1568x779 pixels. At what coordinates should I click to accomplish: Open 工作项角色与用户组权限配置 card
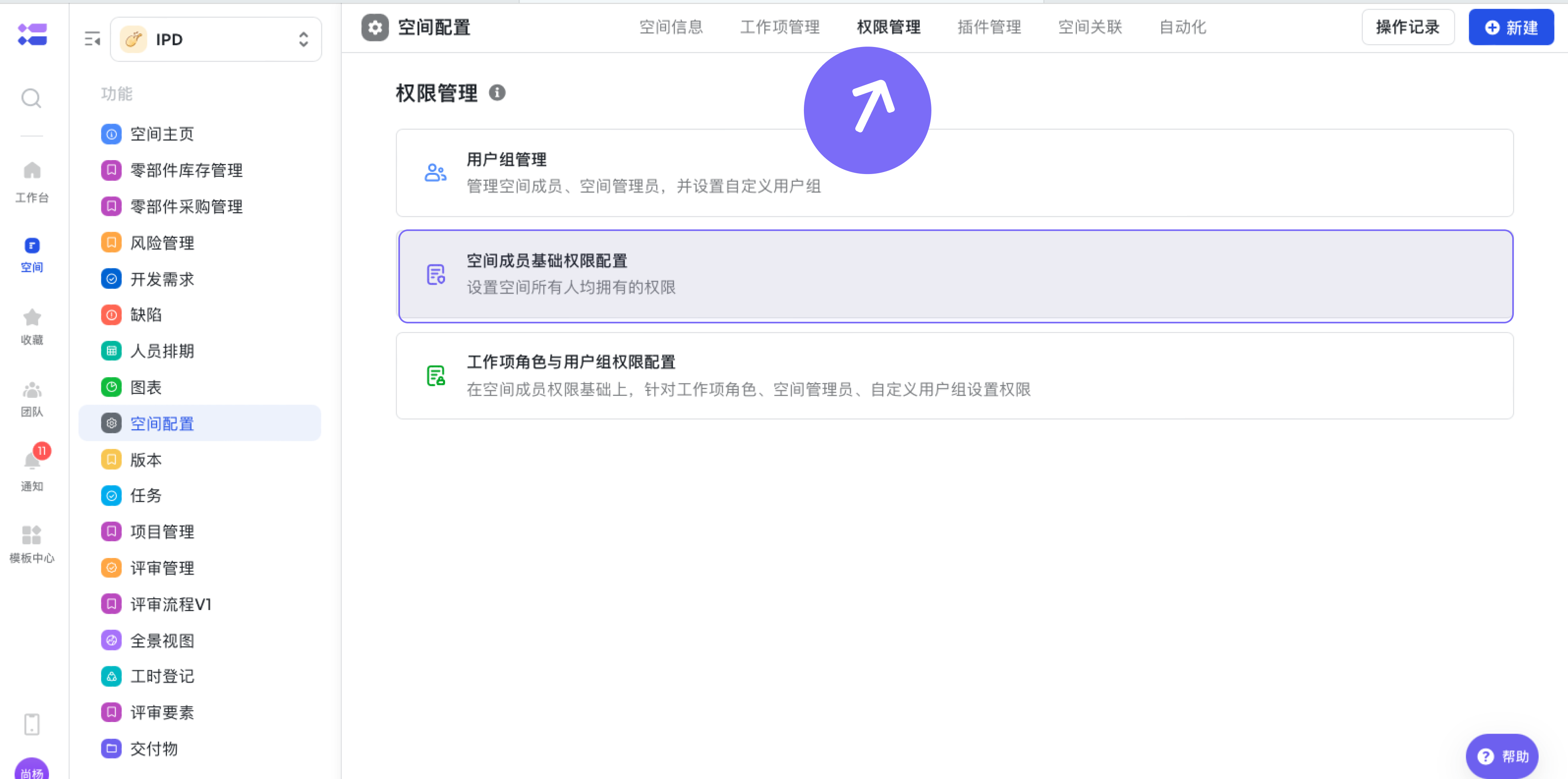[x=955, y=376]
